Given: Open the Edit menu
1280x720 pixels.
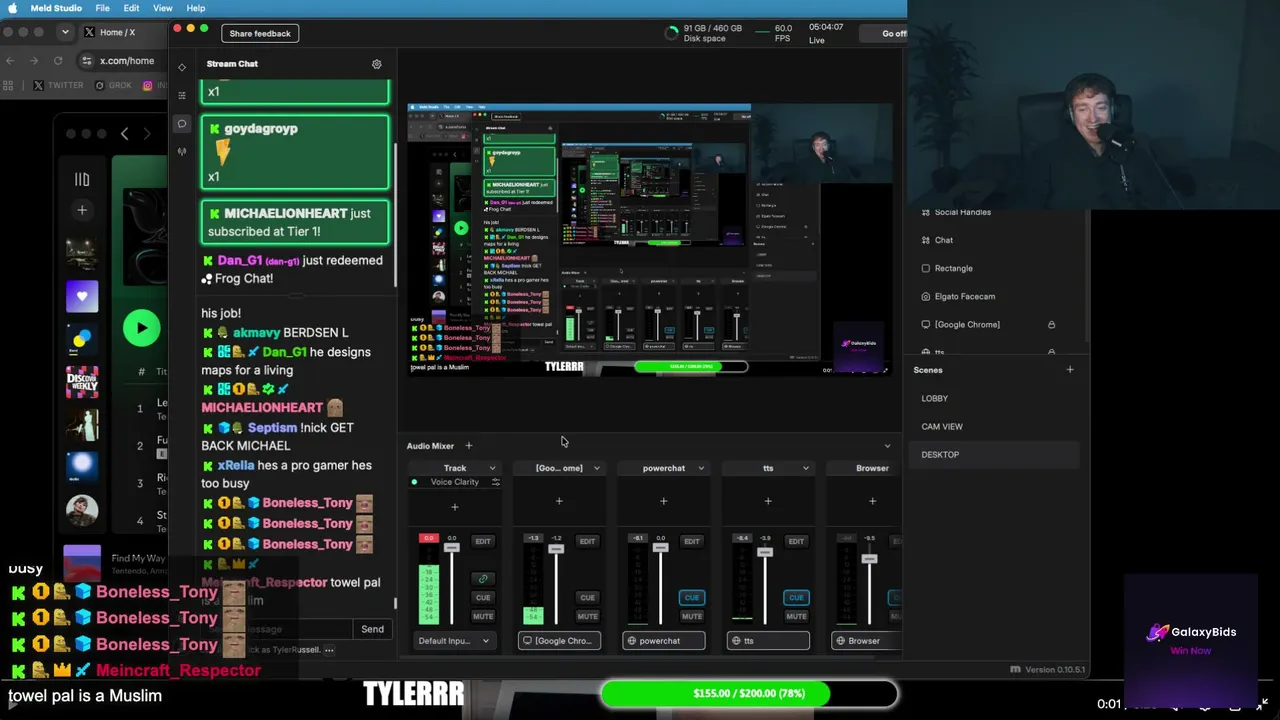Looking at the screenshot, I should pyautogui.click(x=131, y=8).
